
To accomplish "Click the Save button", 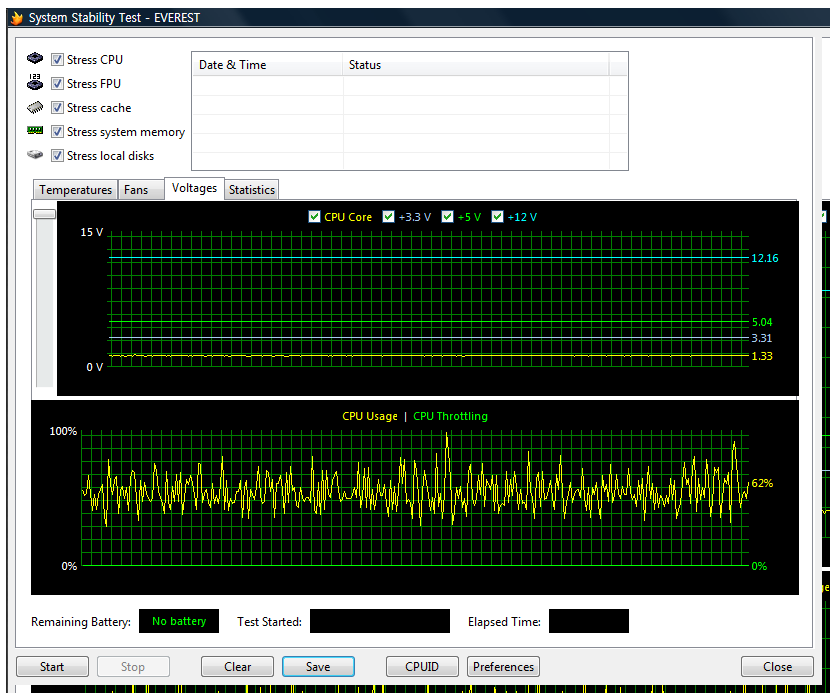I will (x=318, y=667).
